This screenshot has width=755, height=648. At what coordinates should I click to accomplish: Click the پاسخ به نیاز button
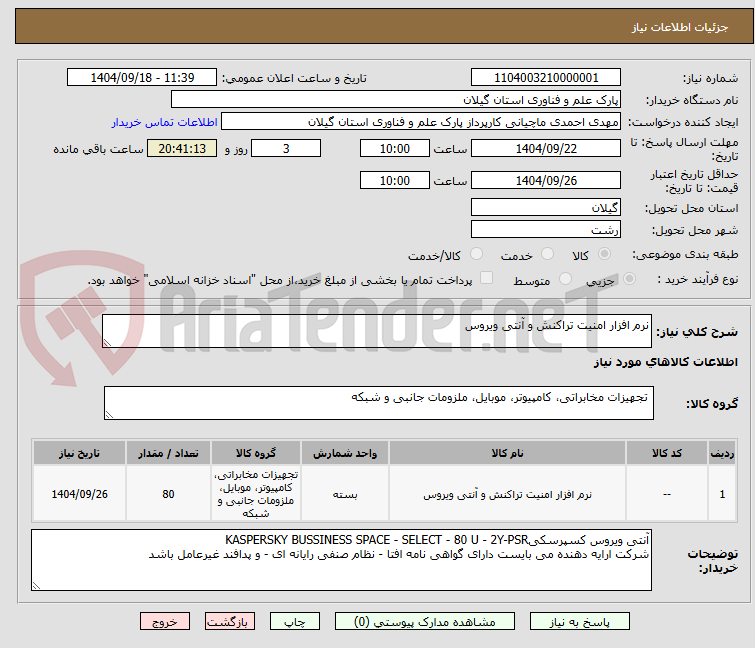pos(580,621)
